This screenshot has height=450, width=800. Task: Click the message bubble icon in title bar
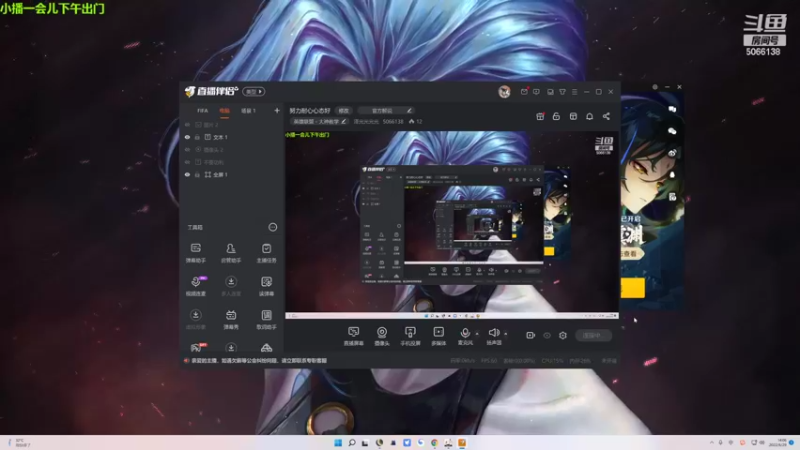point(536,92)
